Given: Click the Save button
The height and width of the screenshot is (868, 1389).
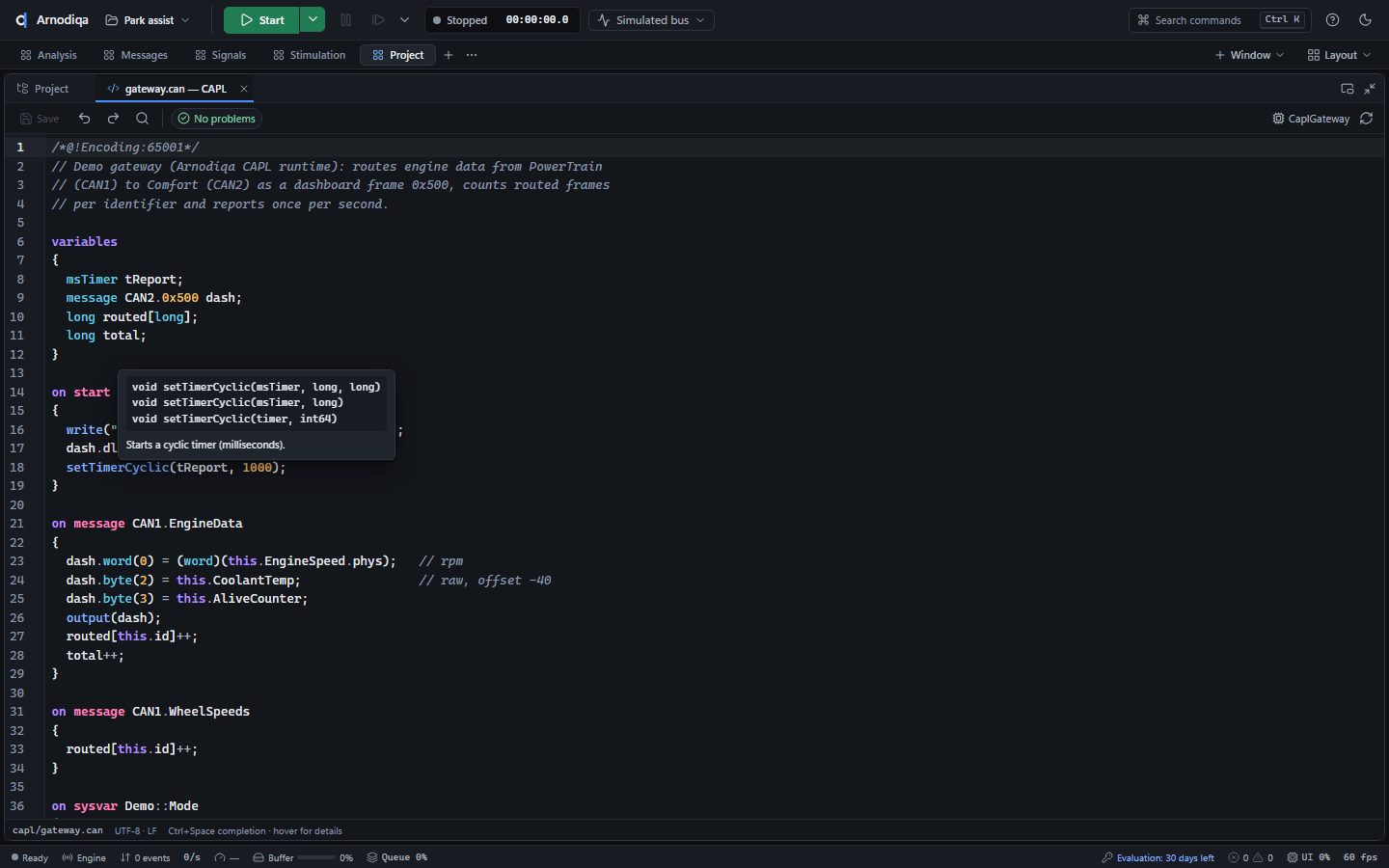Looking at the screenshot, I should pyautogui.click(x=40, y=119).
